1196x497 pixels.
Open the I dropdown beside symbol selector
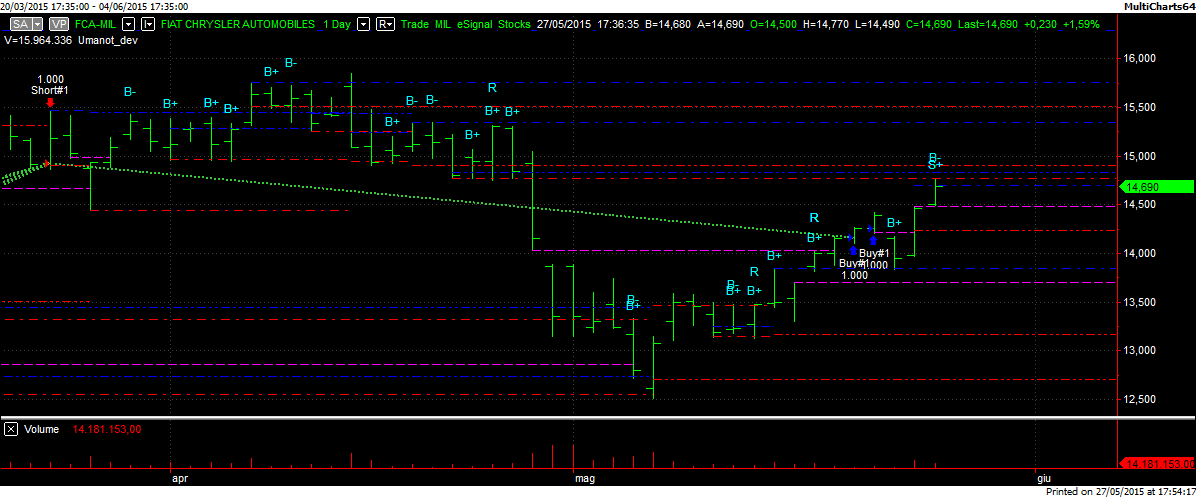pyautogui.click(x=147, y=23)
